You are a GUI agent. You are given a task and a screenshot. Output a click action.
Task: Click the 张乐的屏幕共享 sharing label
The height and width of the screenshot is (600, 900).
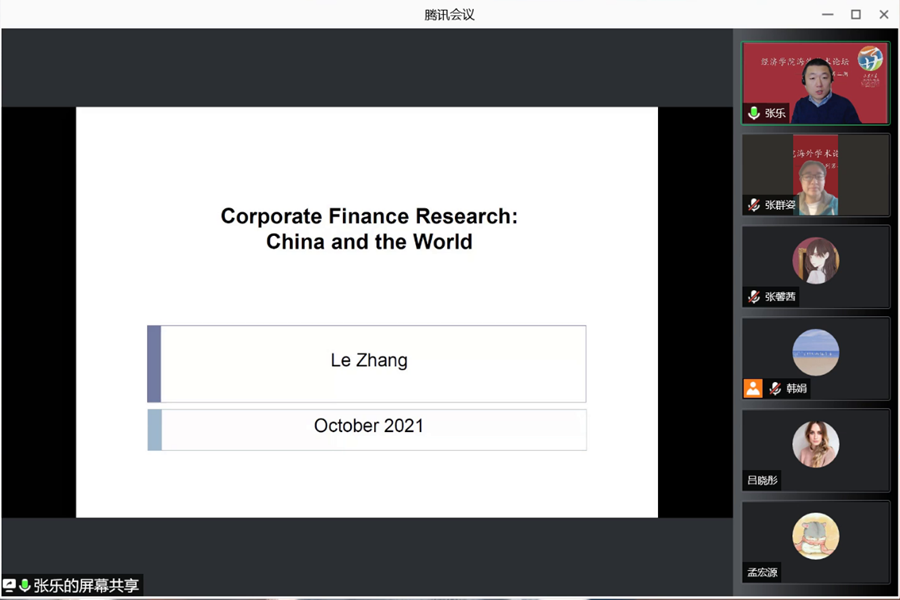(86, 586)
